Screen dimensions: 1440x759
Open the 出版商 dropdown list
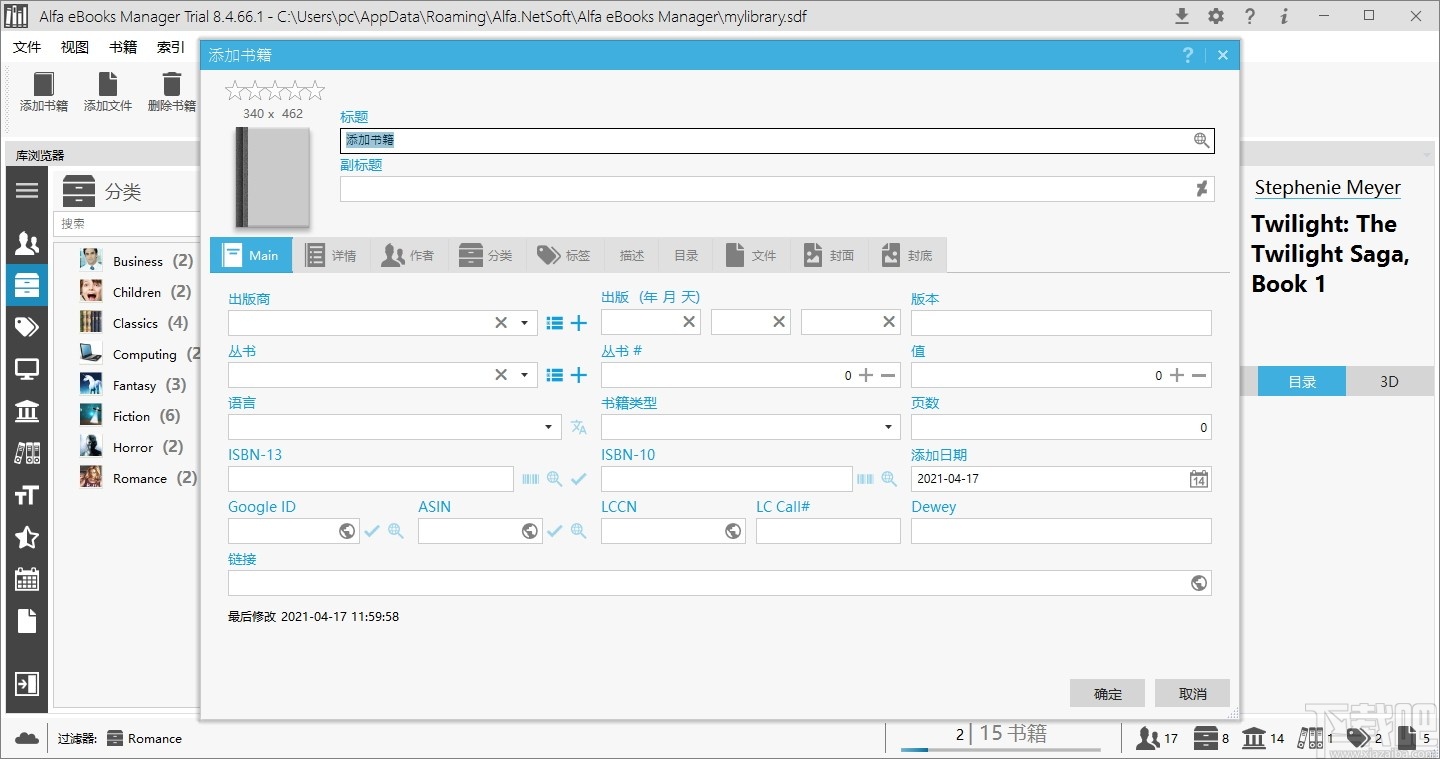523,322
